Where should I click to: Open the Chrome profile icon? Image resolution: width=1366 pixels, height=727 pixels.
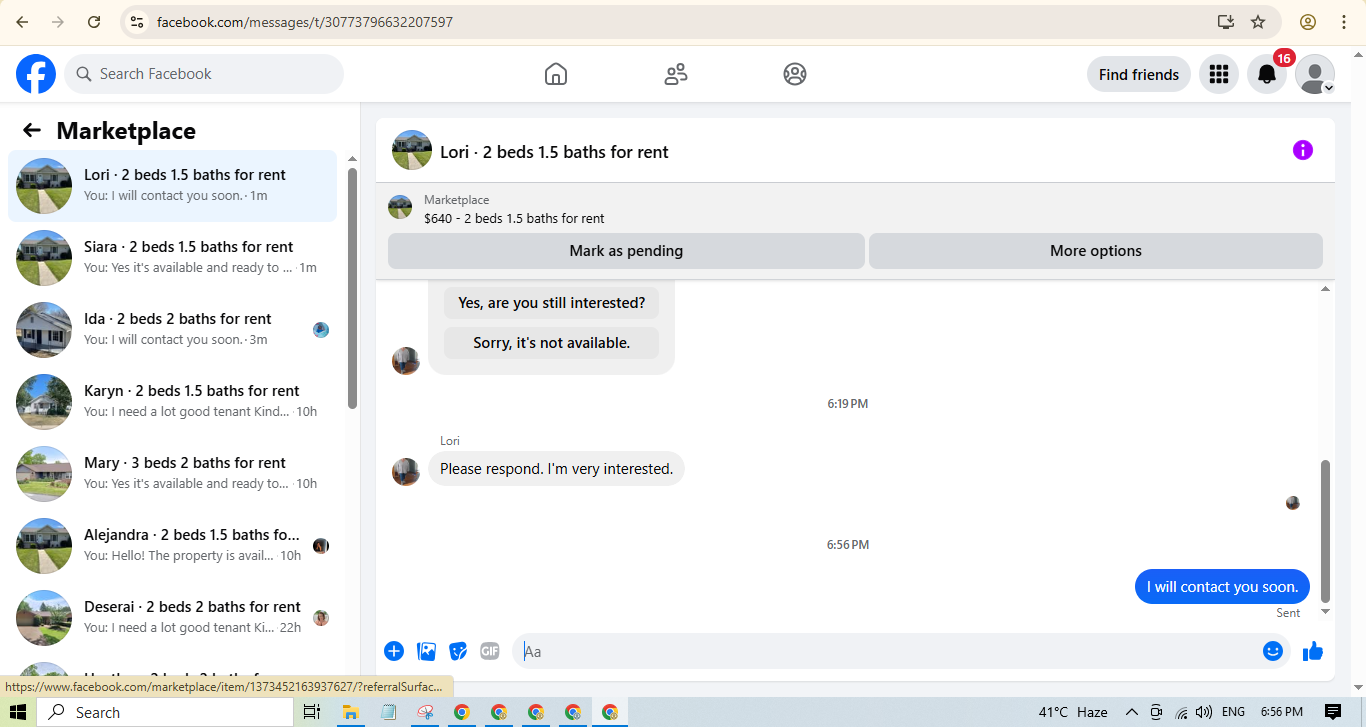(1308, 22)
